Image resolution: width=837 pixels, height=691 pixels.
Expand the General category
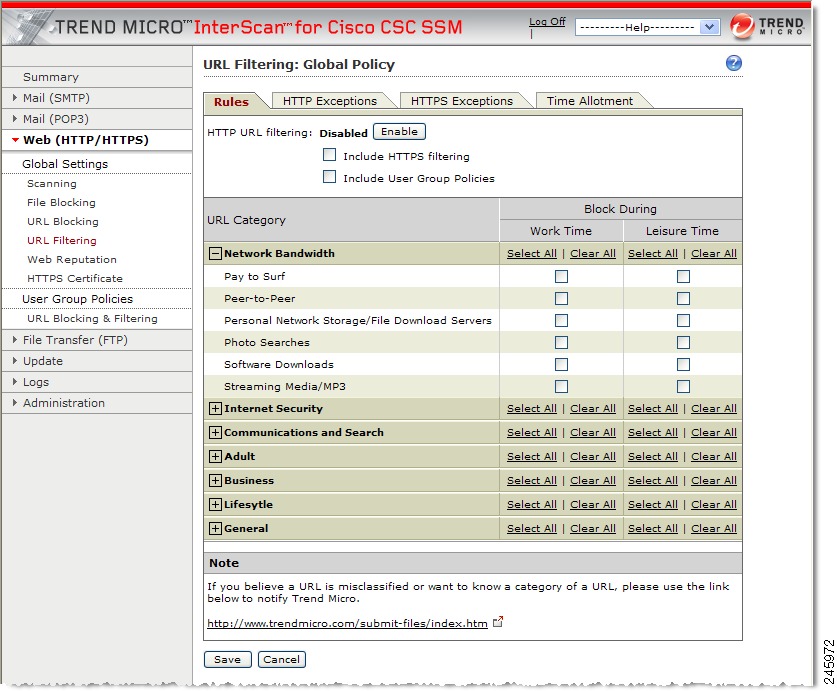pyautogui.click(x=215, y=529)
